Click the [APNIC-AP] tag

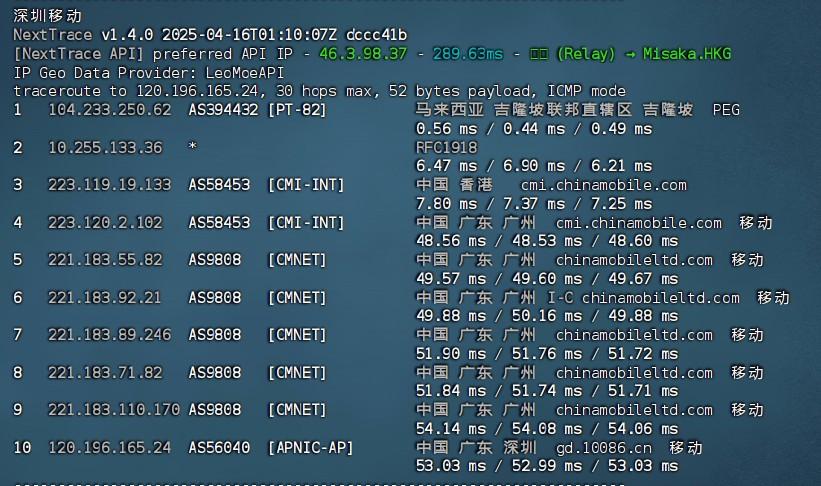pyautogui.click(x=310, y=448)
